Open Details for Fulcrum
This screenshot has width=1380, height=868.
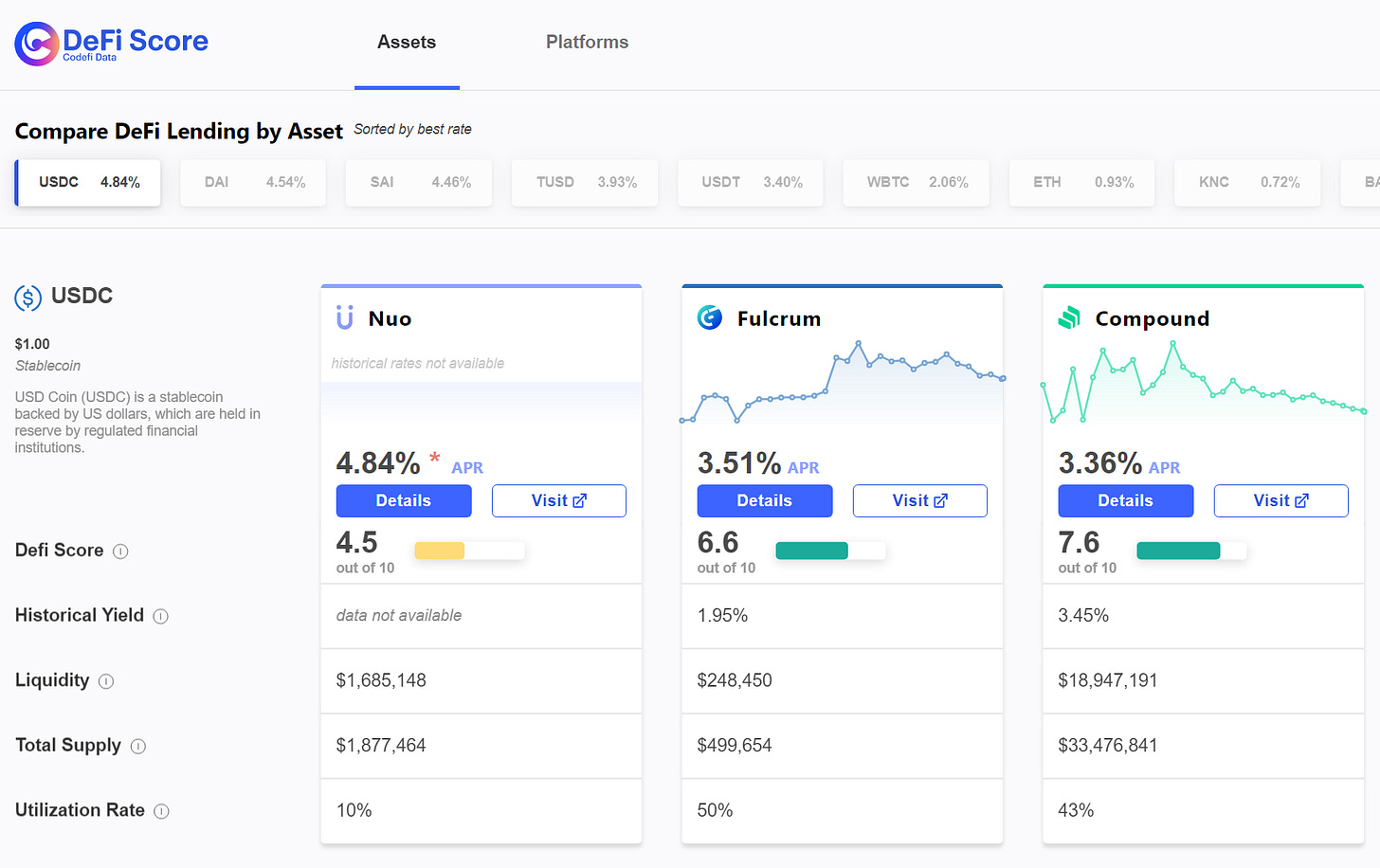[765, 500]
